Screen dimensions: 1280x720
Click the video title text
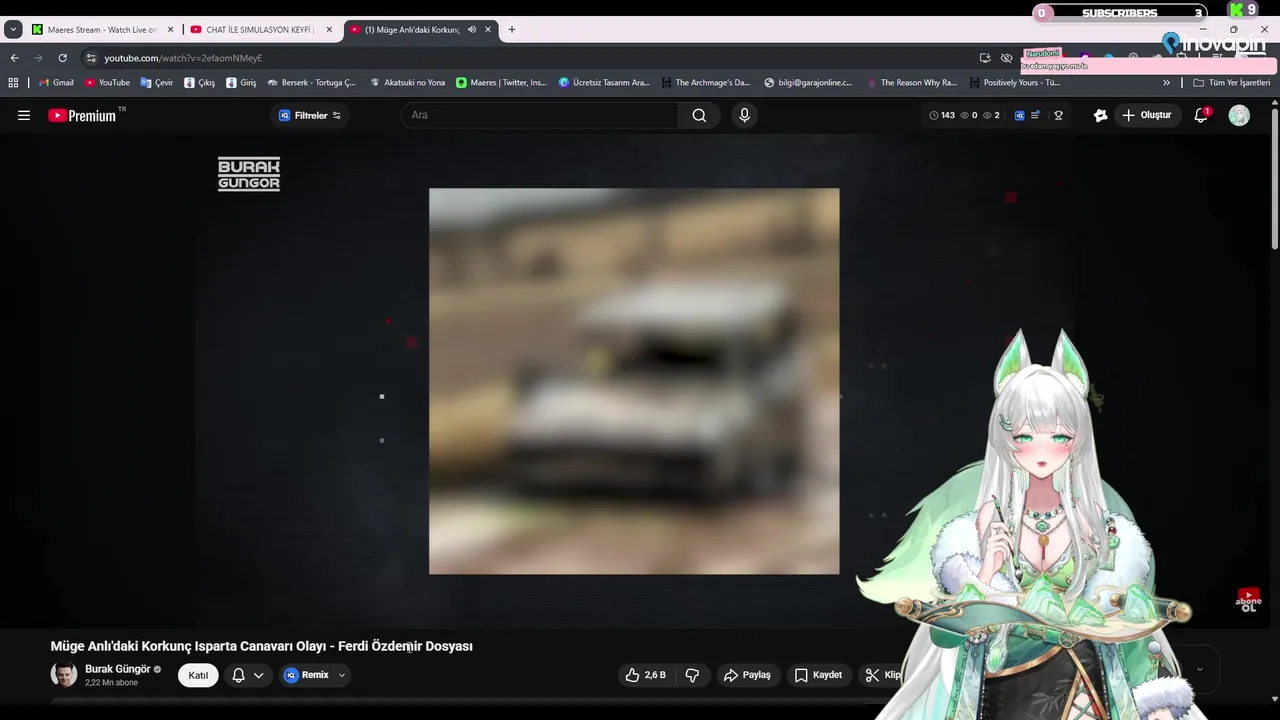[262, 646]
